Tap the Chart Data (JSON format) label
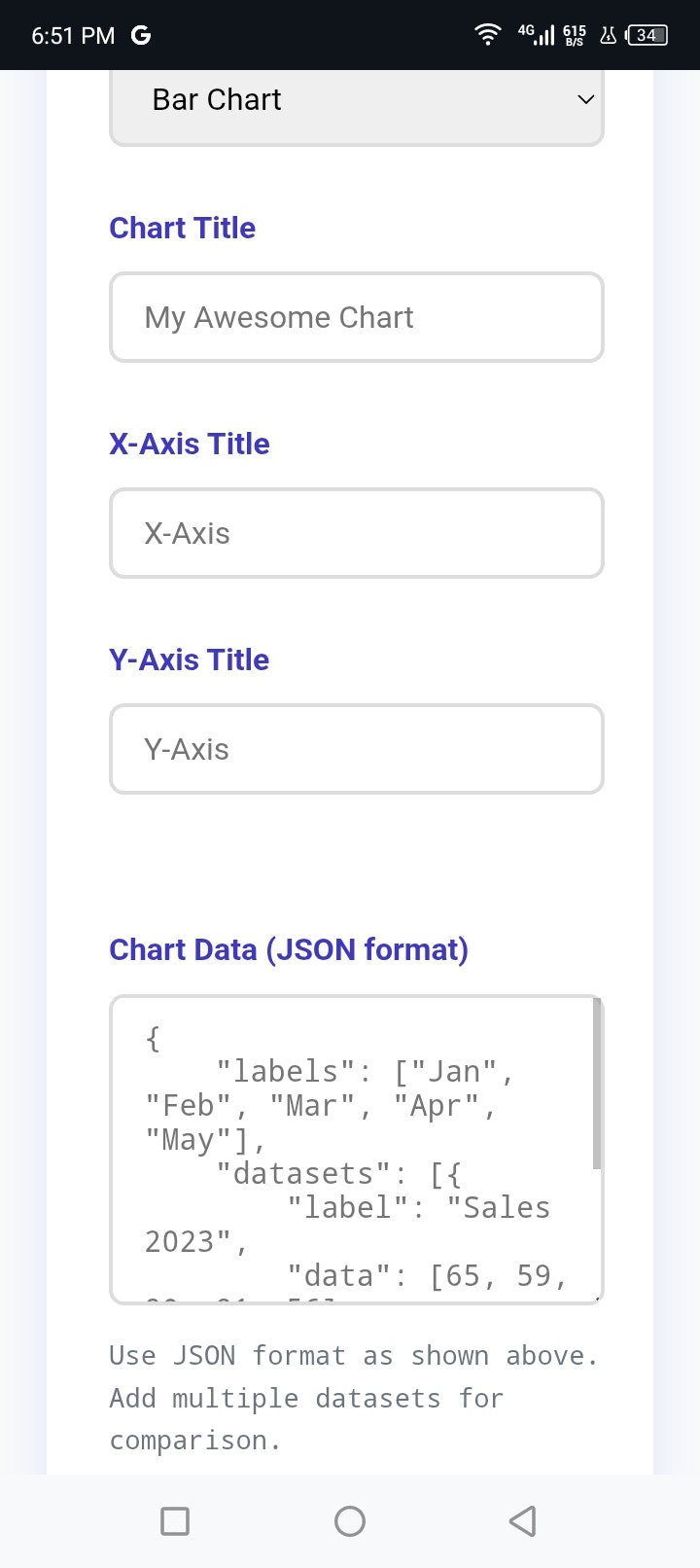 (x=289, y=949)
